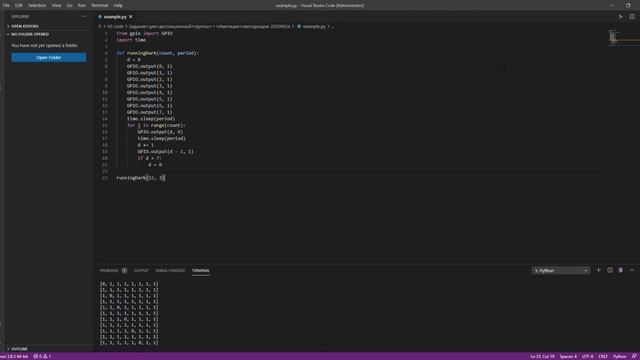Click Python interpreter version in status bar

(14, 356)
